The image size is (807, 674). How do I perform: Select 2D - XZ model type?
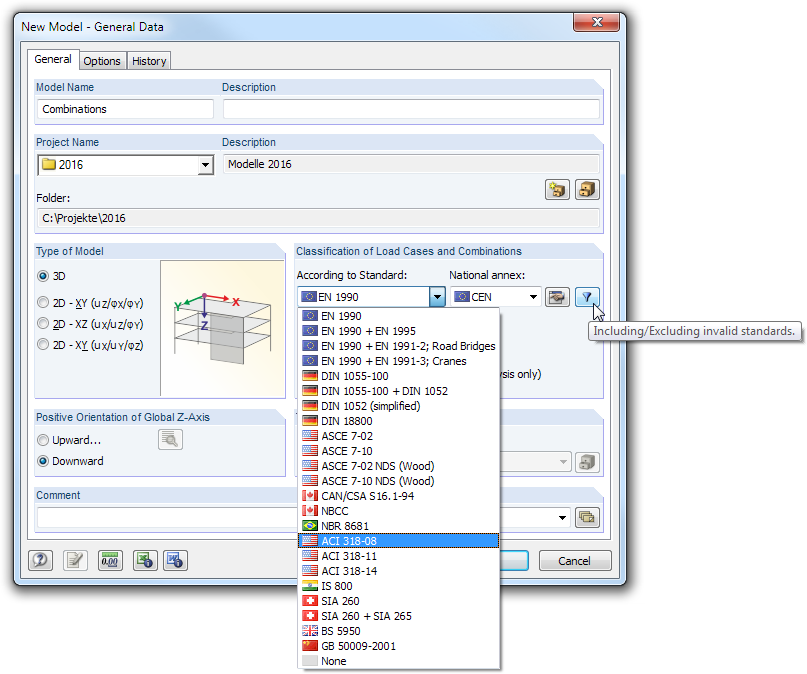click(x=42, y=321)
